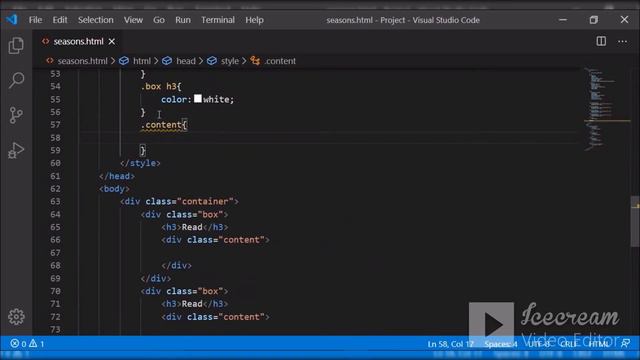
Task: Click Ln 58, Col 17 cursor position indicator
Action: click(451, 344)
